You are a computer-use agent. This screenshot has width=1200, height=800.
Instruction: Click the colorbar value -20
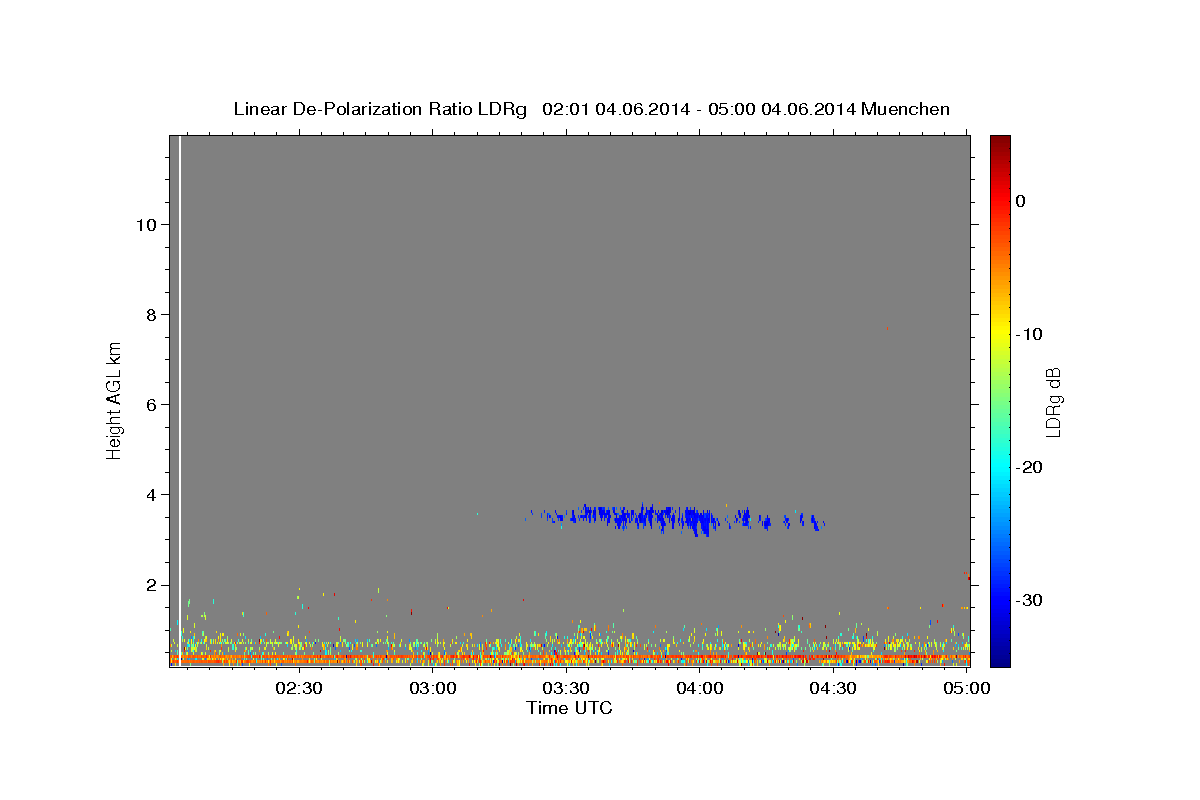[x=1028, y=467]
